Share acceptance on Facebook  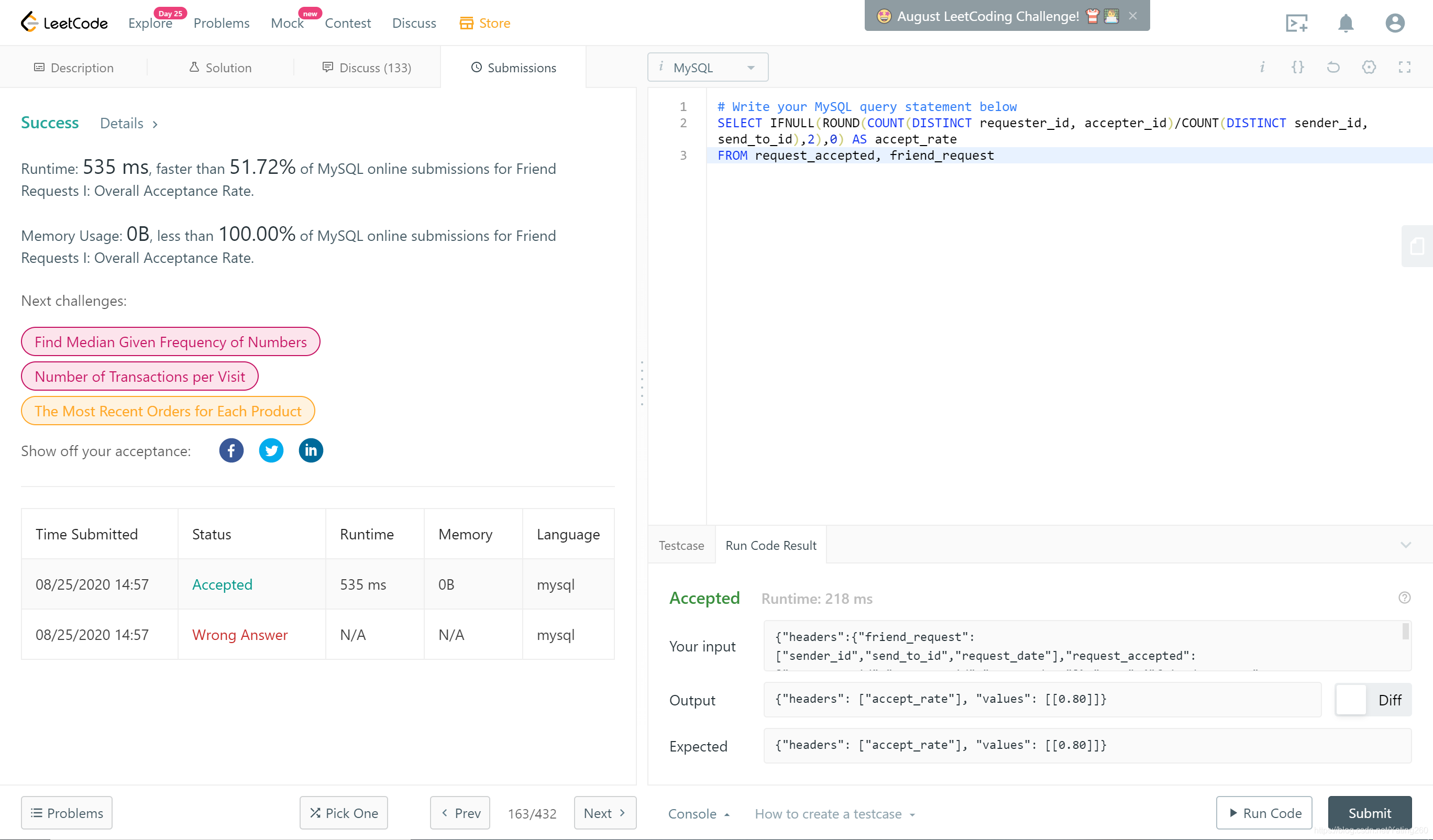pyautogui.click(x=231, y=450)
